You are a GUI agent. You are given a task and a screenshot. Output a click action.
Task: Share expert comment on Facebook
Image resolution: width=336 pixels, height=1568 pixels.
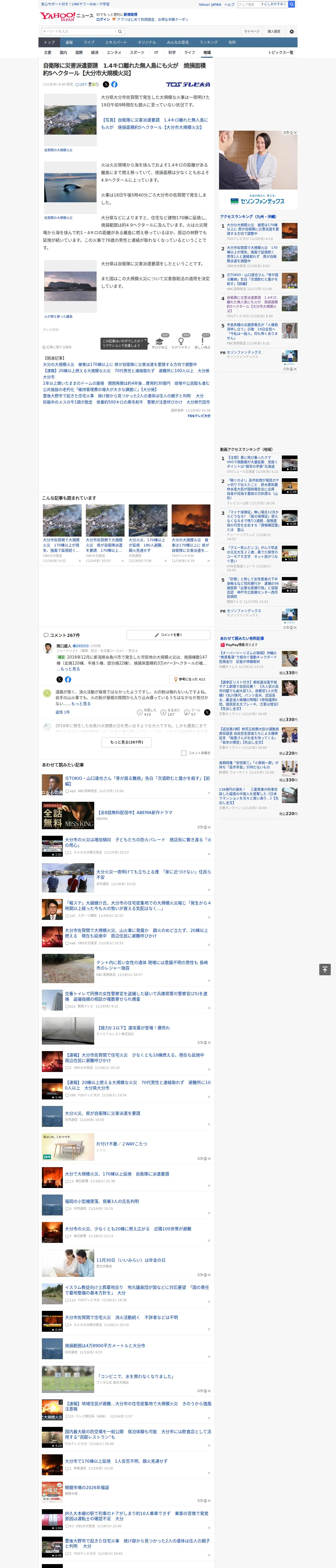[x=68, y=679]
